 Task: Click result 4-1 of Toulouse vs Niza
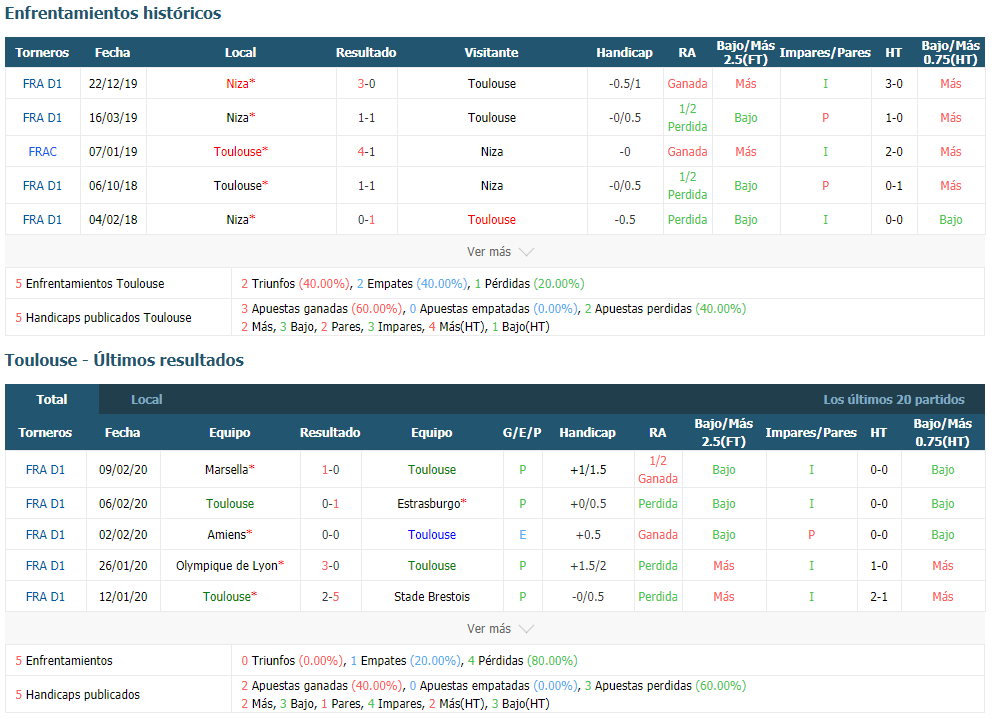(x=367, y=151)
